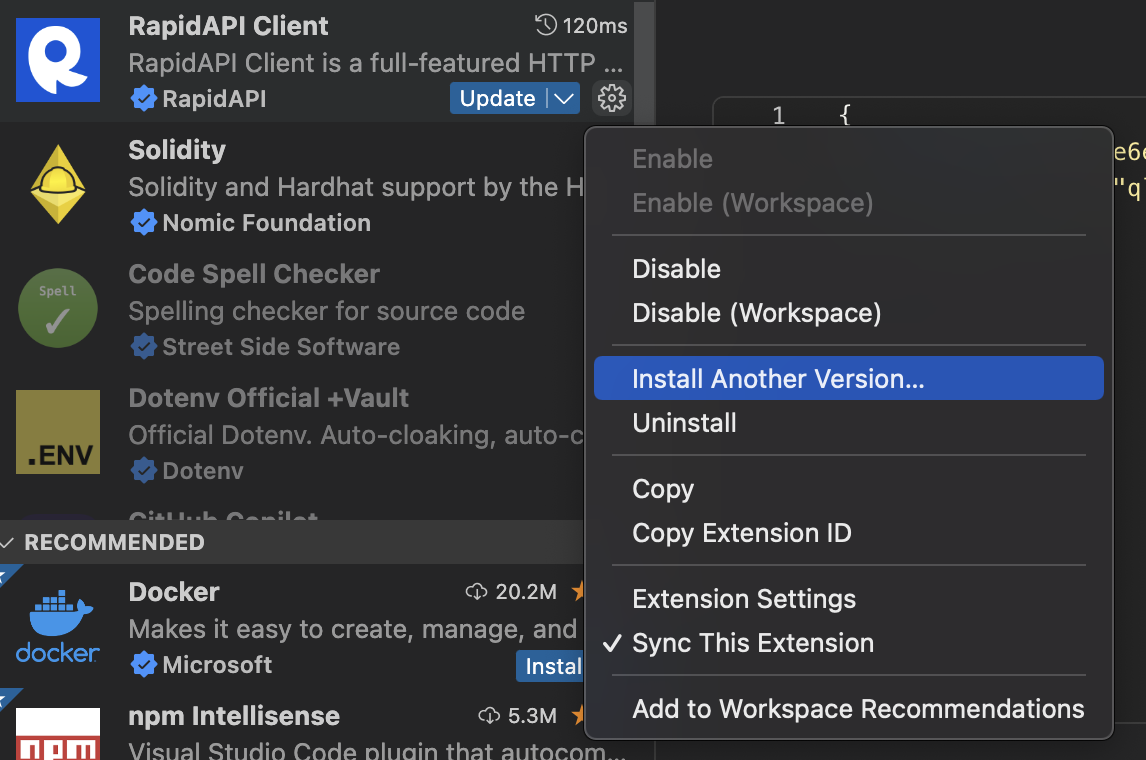
Task: Disable the RapidAPI Client extension
Action: 676,268
